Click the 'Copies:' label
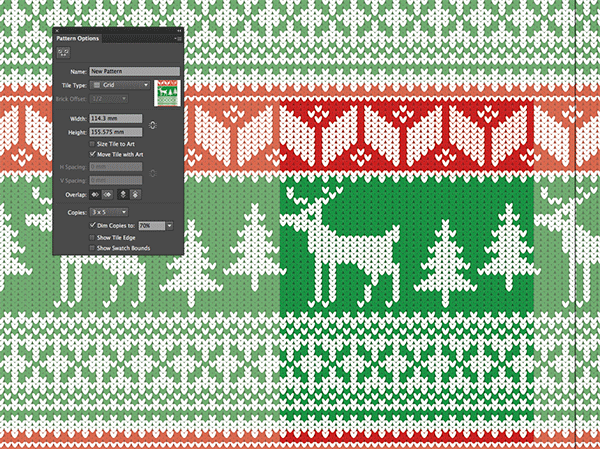The height and width of the screenshot is (449, 600). (x=77, y=212)
